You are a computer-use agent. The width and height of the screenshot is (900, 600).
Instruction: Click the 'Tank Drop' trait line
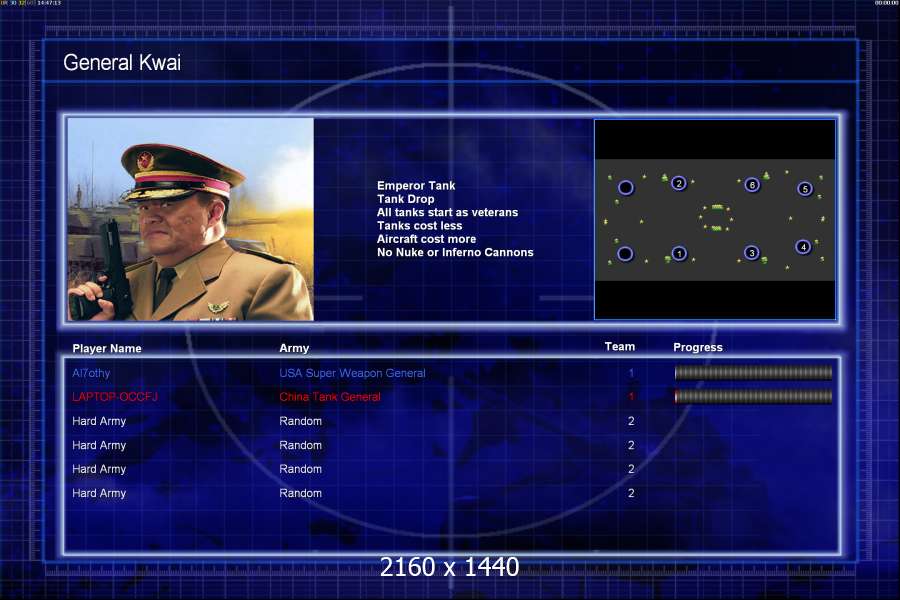pos(406,199)
